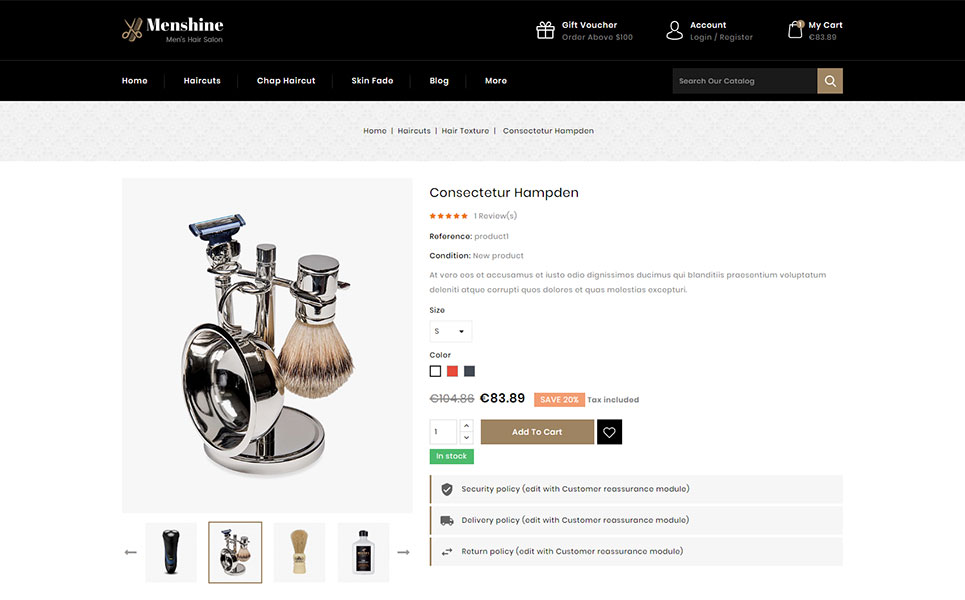This screenshot has width=965, height=600.
Task: Add product to wishlist heart icon
Action: [609, 432]
